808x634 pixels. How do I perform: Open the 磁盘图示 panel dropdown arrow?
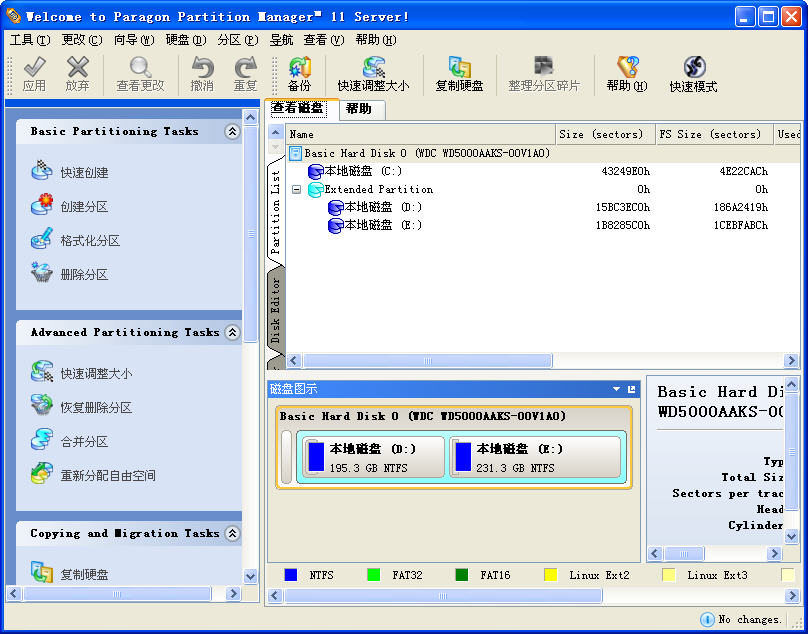618,389
